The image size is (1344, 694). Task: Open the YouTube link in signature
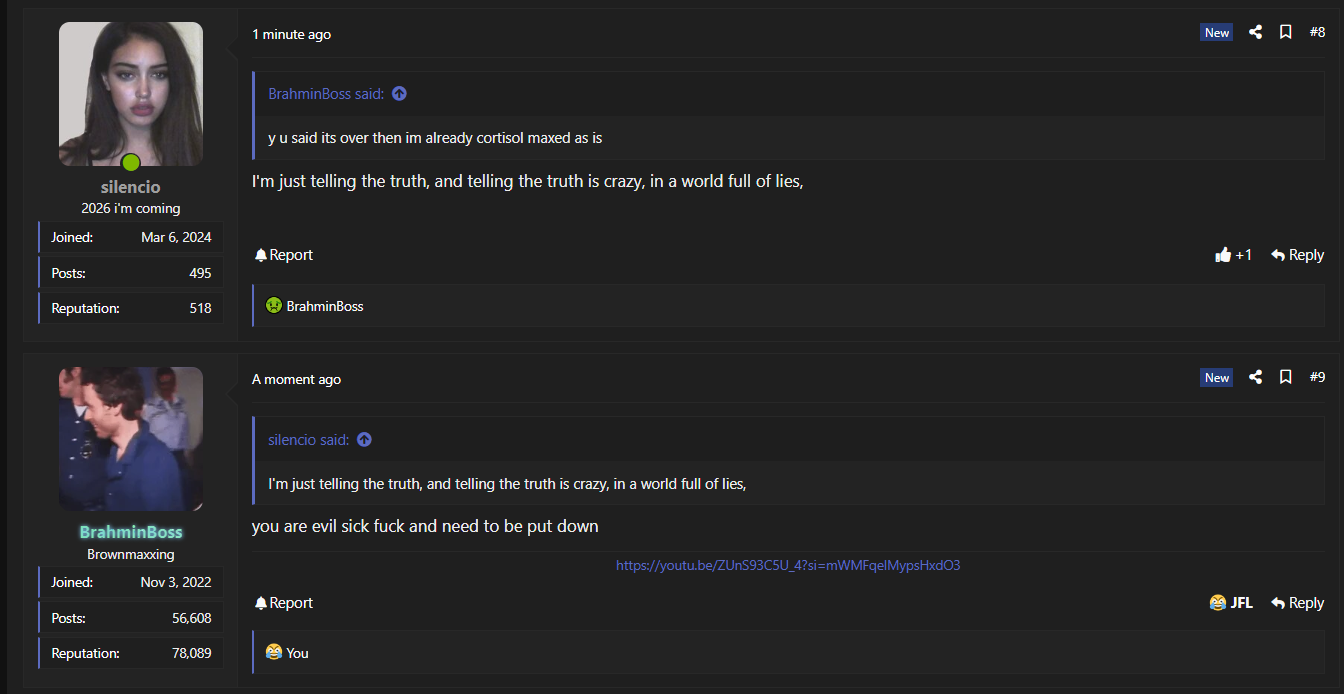click(788, 565)
